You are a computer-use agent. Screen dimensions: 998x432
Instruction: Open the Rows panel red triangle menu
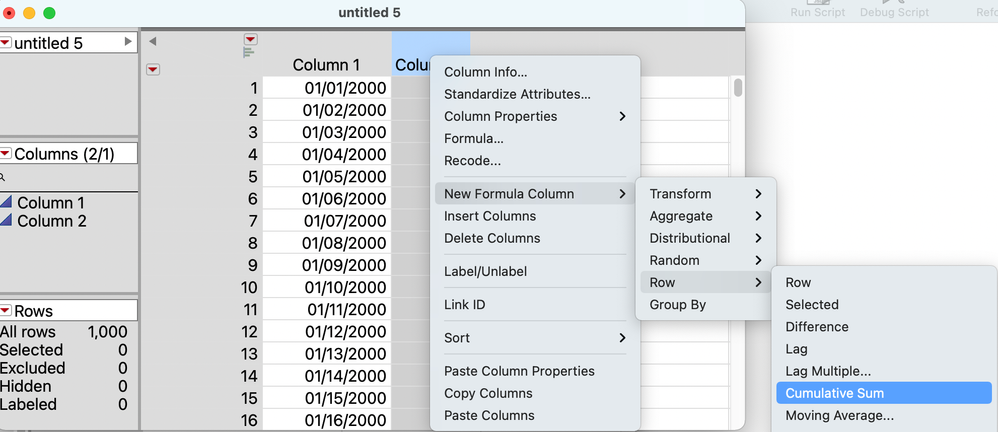6,310
